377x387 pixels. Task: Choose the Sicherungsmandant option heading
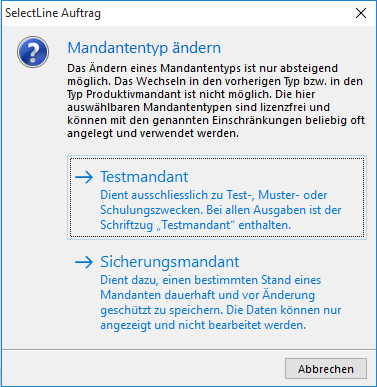(170, 262)
